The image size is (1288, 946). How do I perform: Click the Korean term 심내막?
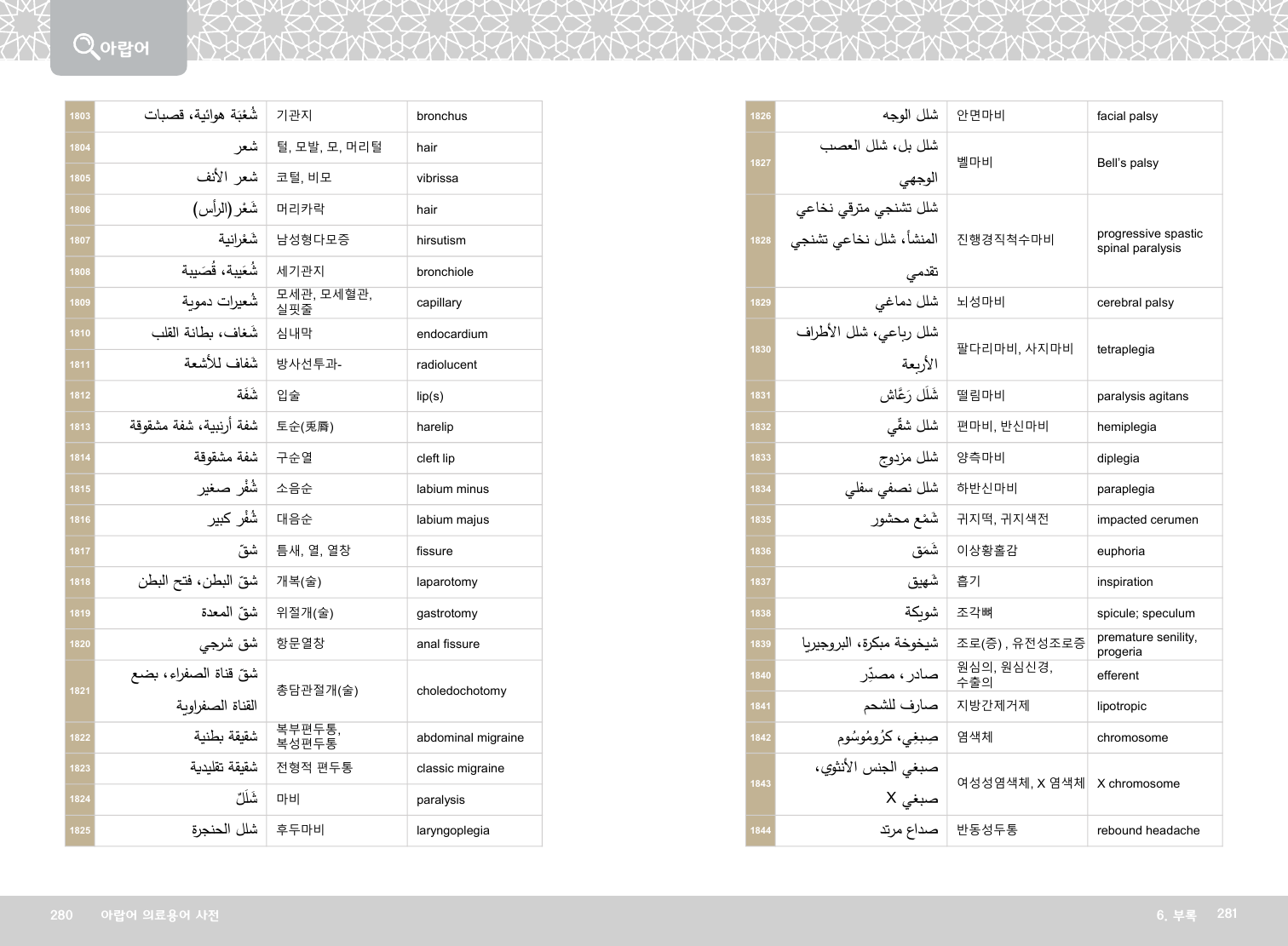click(x=294, y=334)
